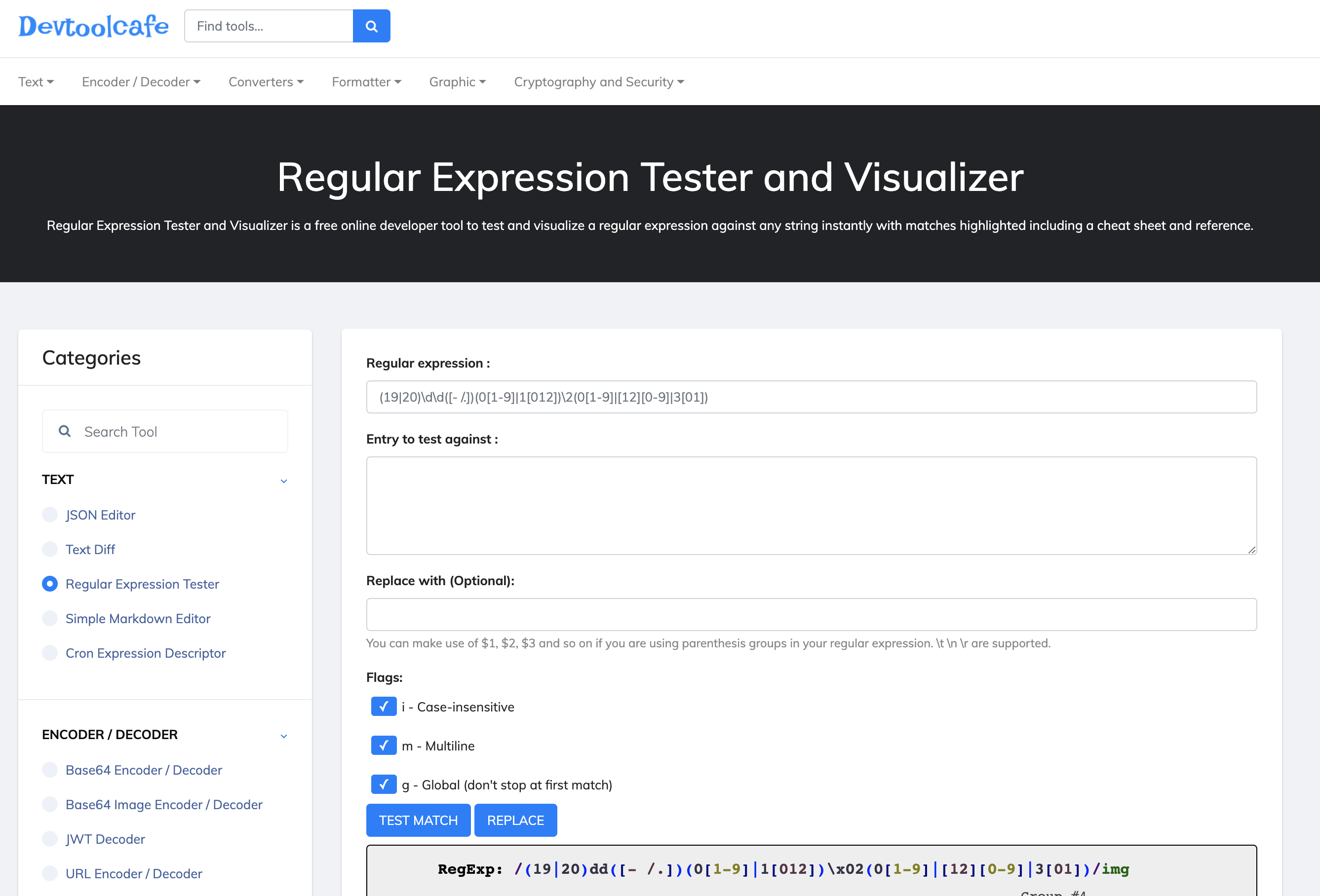
Task: Disable the Global flag checkbox
Action: (x=384, y=784)
